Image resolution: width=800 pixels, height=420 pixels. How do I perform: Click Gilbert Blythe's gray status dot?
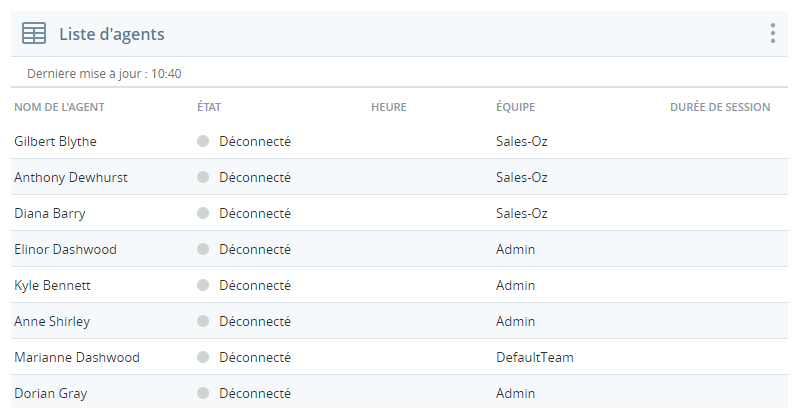203,141
